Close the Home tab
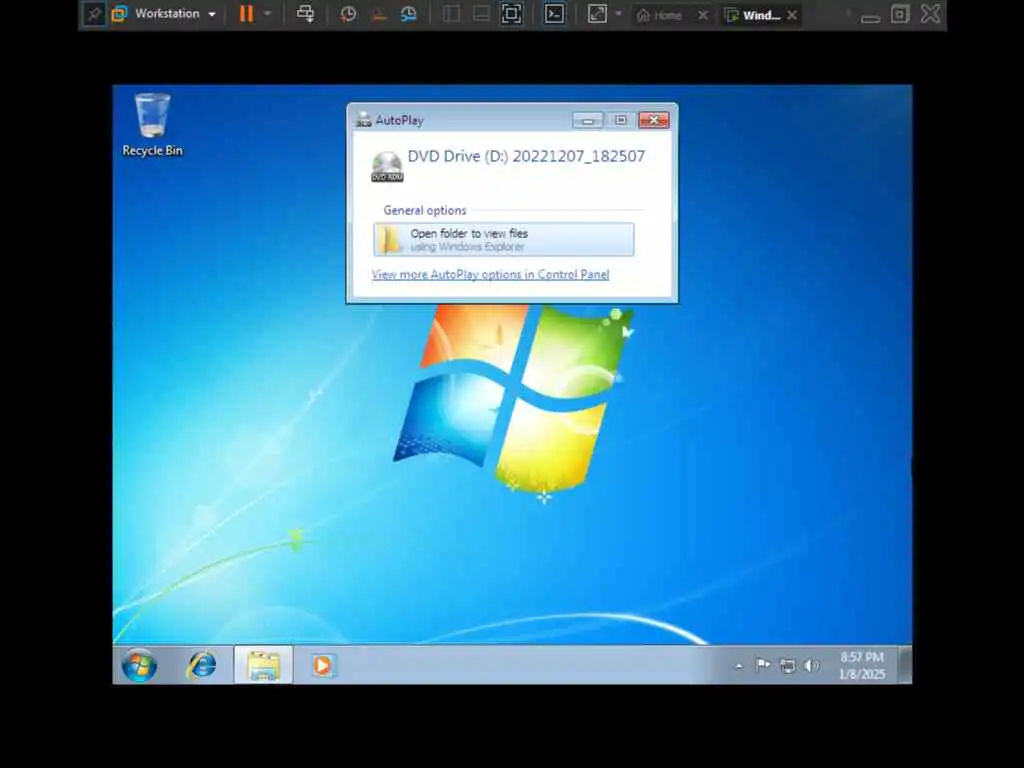Image resolution: width=1024 pixels, height=768 pixels. click(703, 15)
